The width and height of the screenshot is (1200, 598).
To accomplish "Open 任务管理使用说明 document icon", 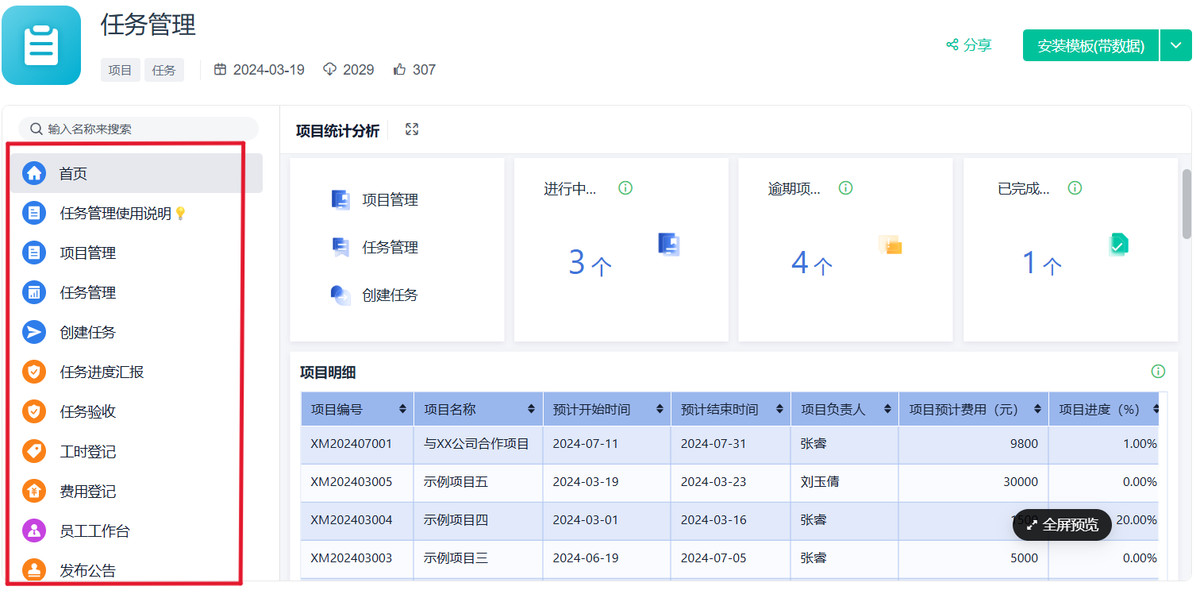I will tap(34, 213).
